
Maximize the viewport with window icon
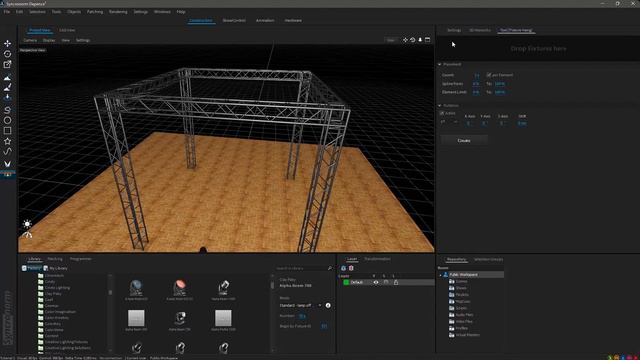[x=427, y=40]
